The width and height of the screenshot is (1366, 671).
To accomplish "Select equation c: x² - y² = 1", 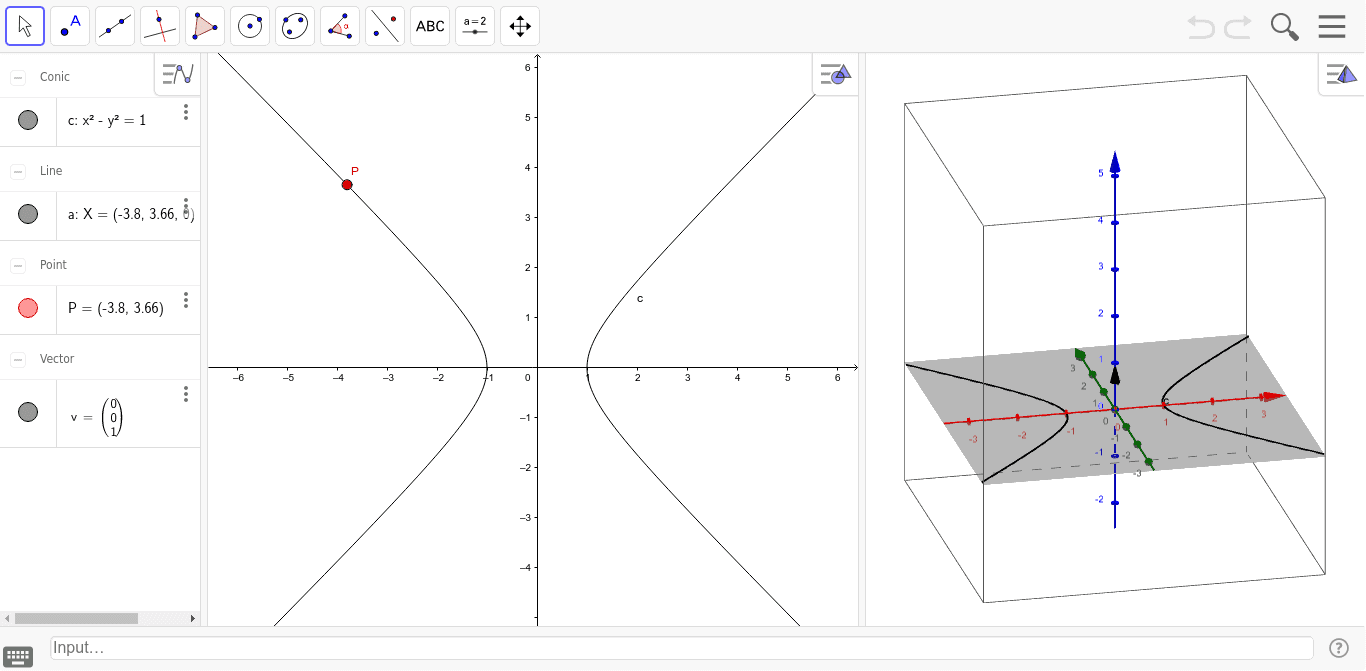I will point(107,120).
